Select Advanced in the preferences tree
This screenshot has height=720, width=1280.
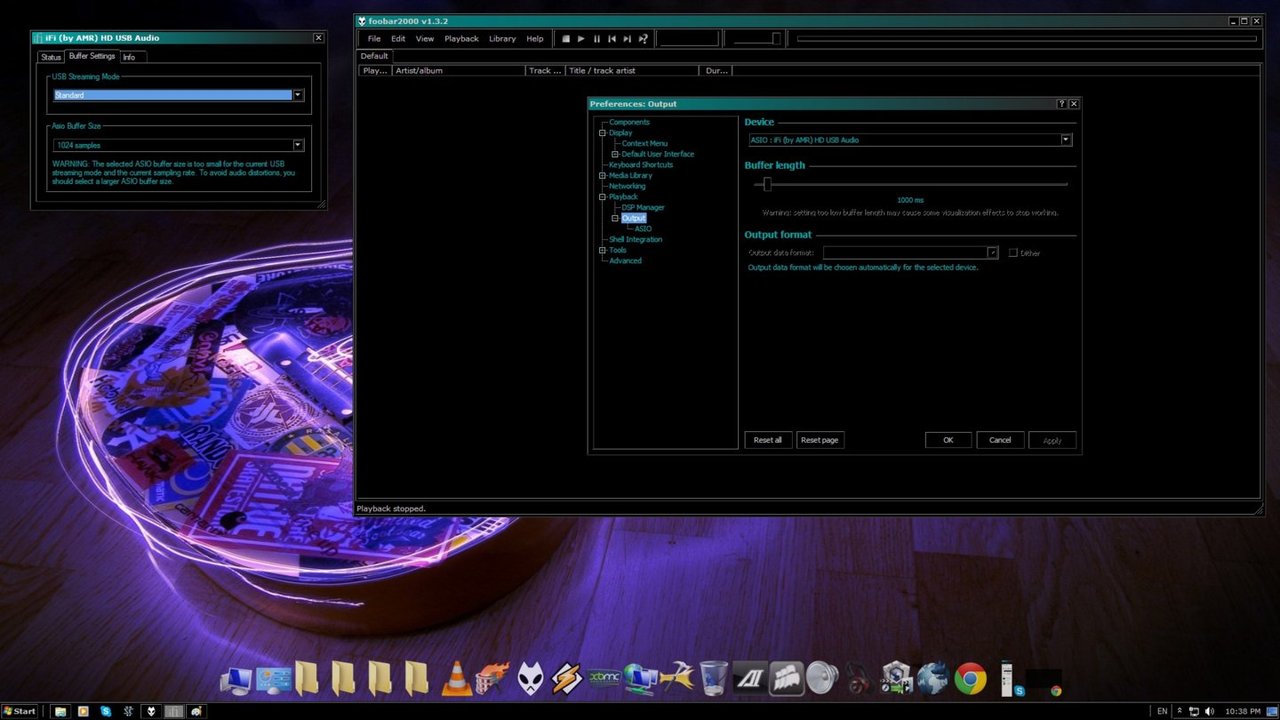coord(626,261)
